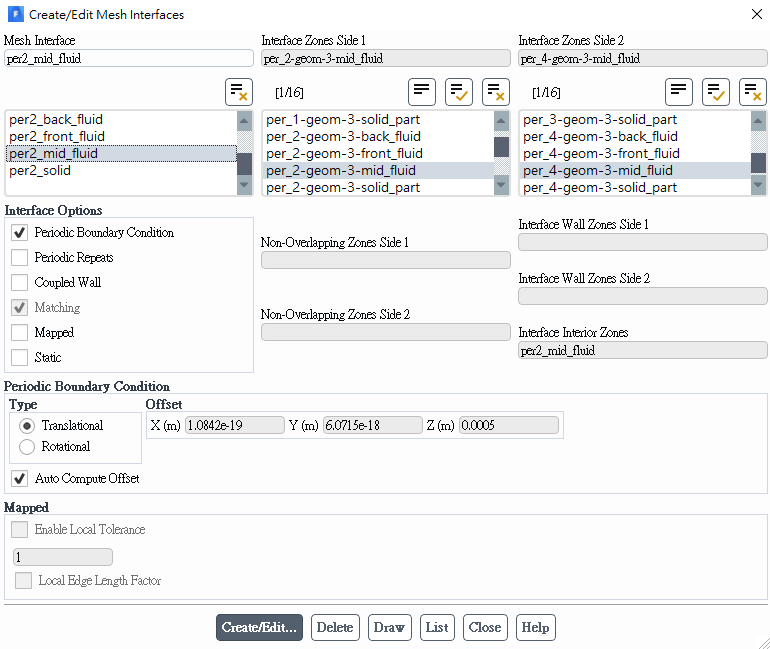Image resolution: width=770 pixels, height=649 pixels.
Task: Click filter text icon for Side 2 zones
Action: click(x=679, y=92)
